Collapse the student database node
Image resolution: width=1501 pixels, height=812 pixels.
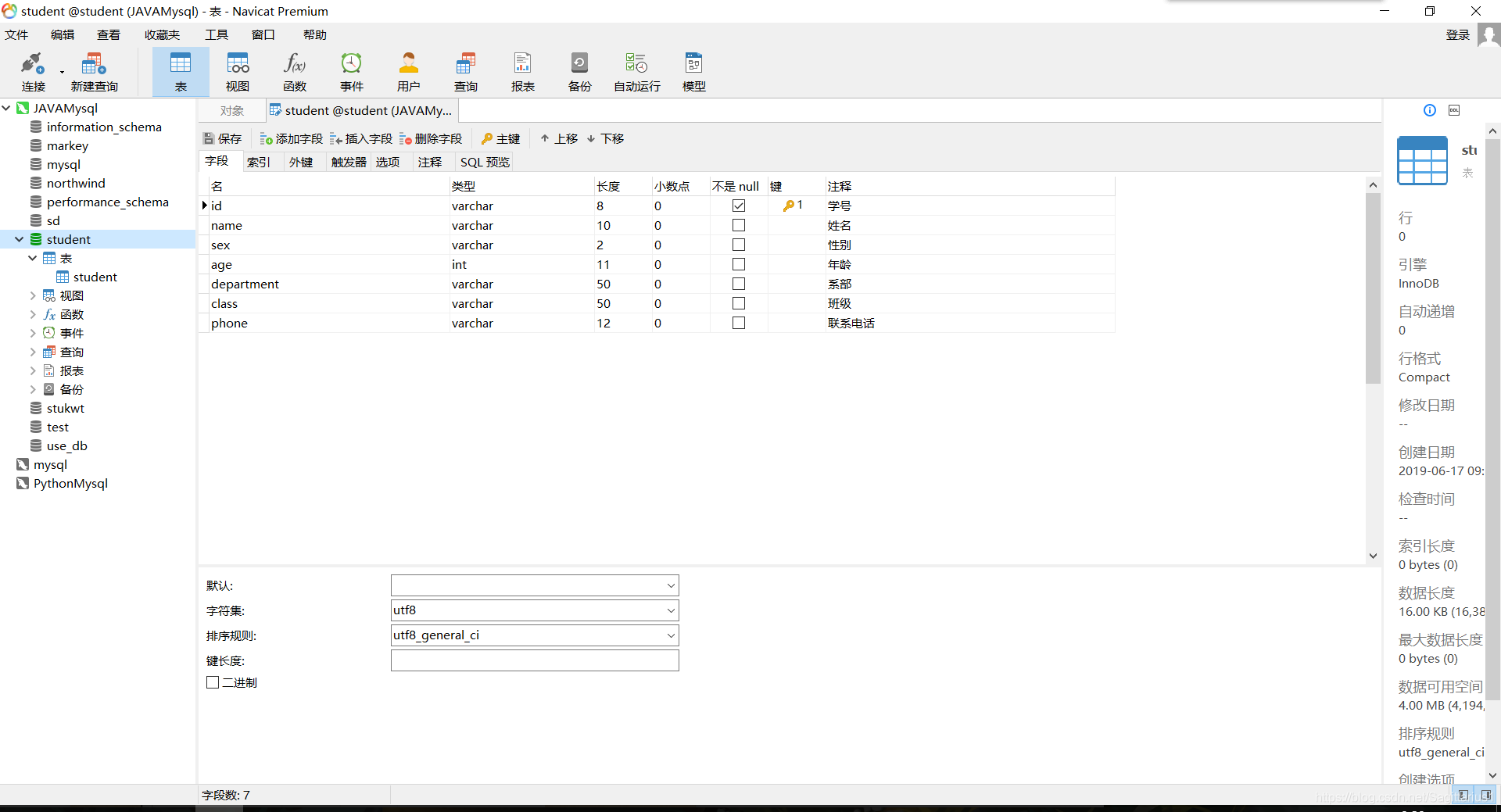click(19, 239)
